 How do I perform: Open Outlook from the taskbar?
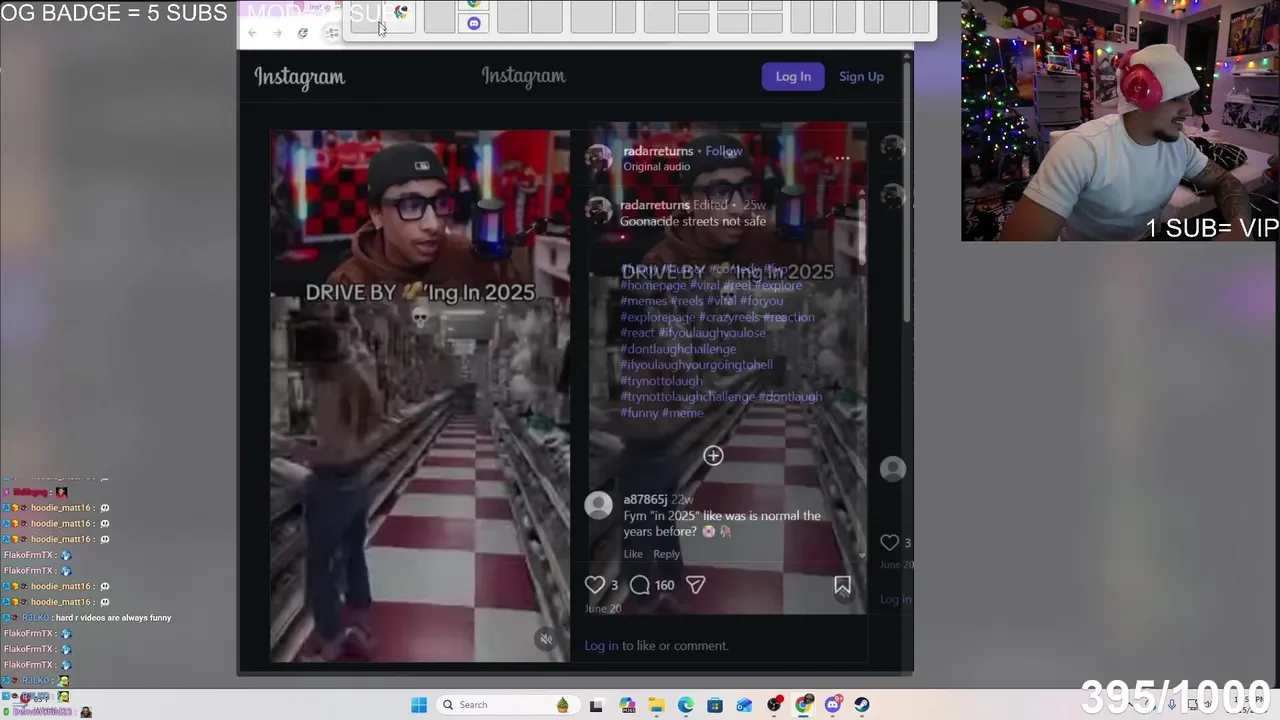[744, 705]
